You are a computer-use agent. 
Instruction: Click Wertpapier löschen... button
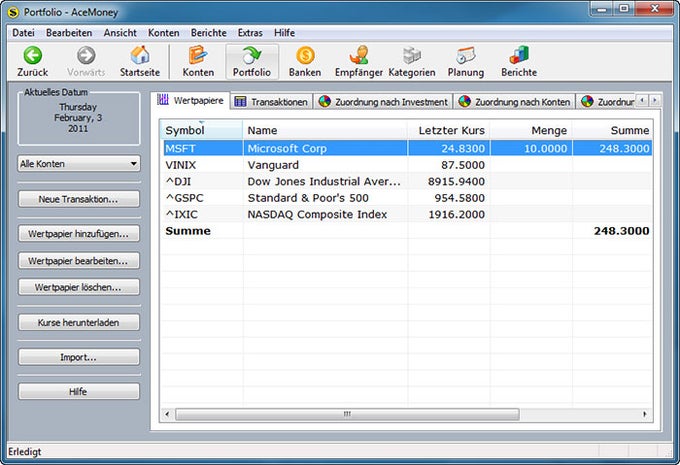tap(79, 287)
